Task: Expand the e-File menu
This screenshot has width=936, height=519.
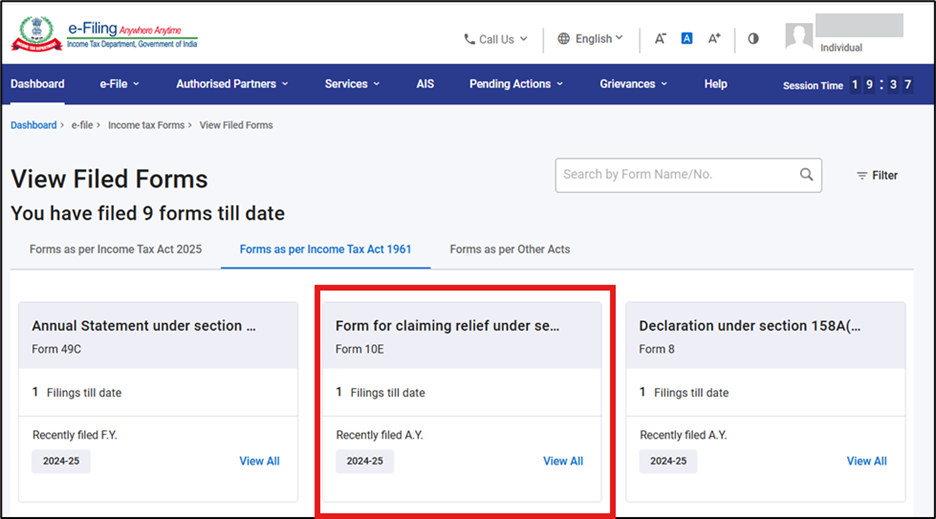Action: (119, 84)
